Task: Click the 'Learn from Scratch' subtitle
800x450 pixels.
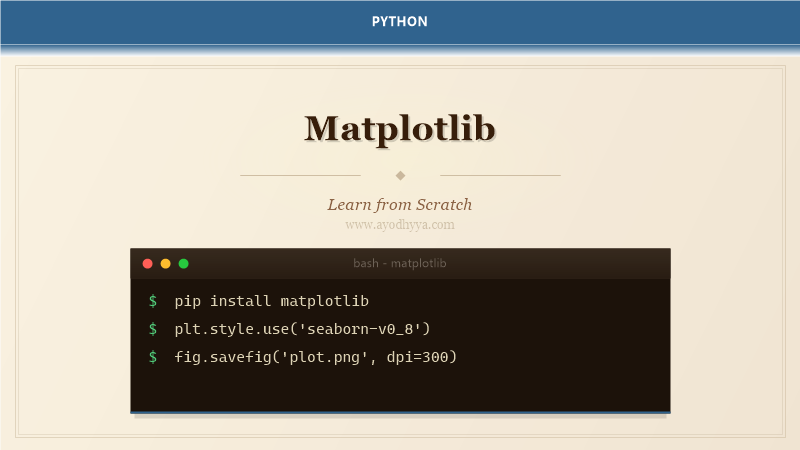Action: tap(400, 205)
